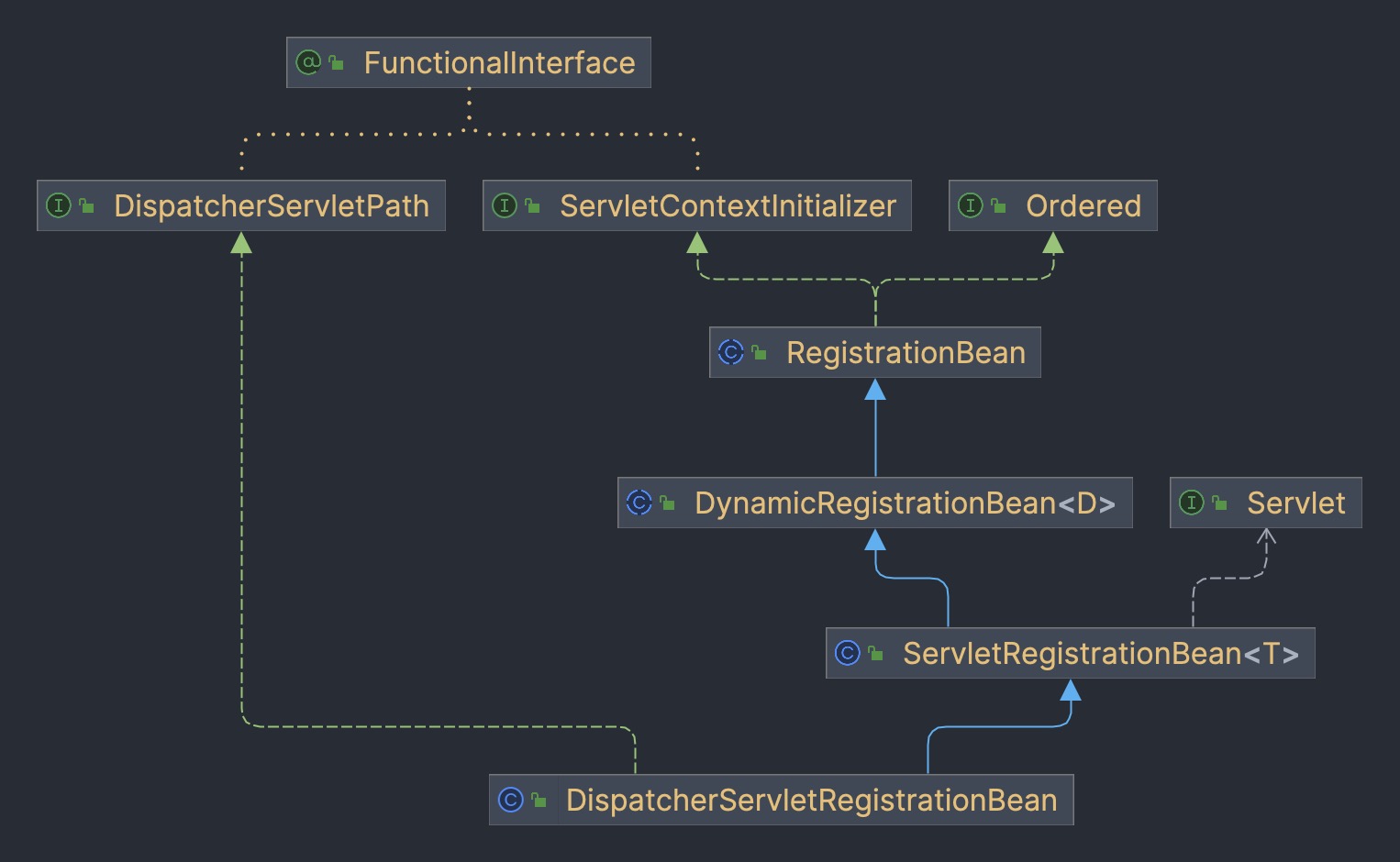Click the class icon of ServletRegistrationBean<T>

click(x=848, y=653)
